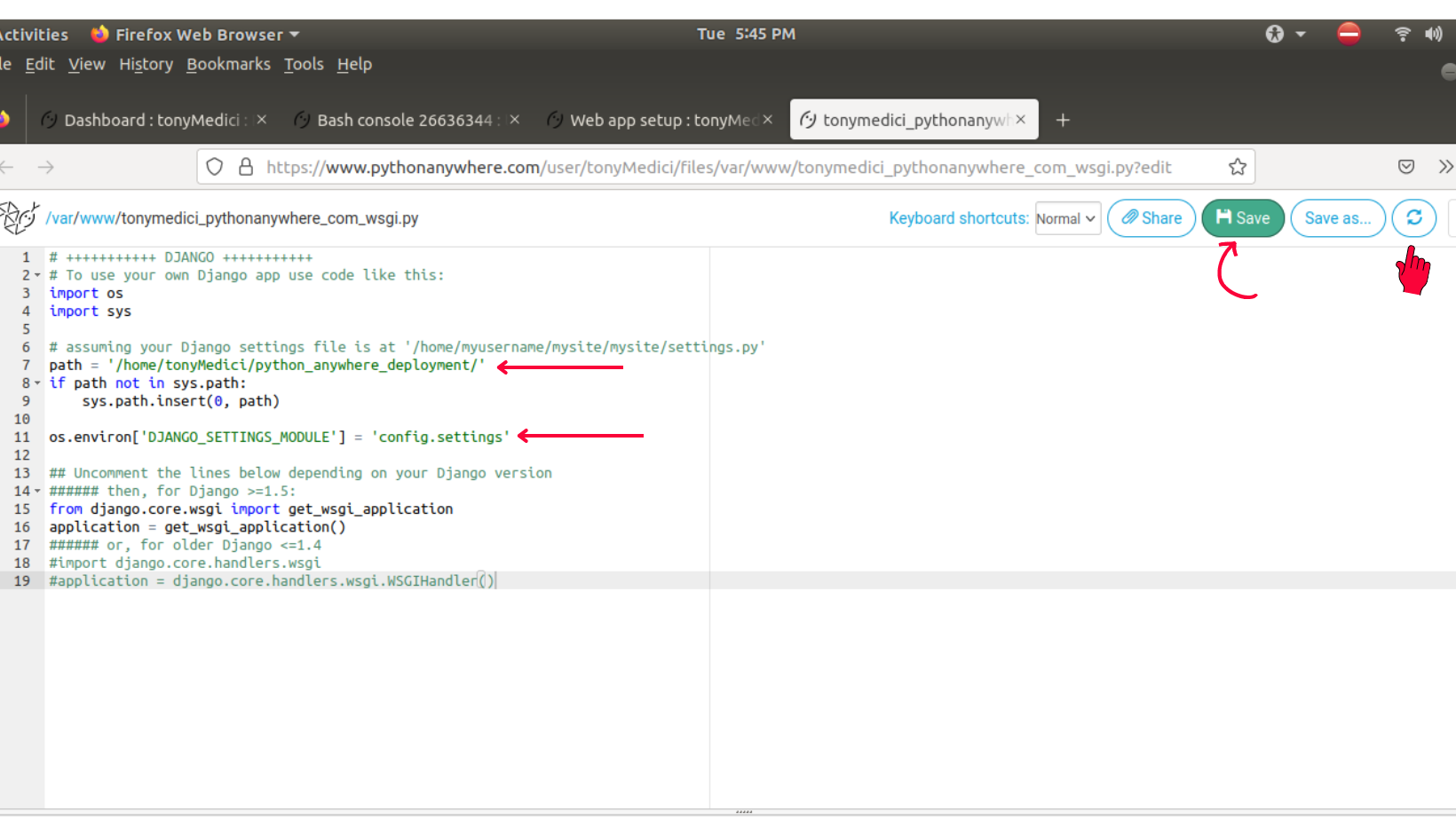Click the volume speaker icon

(x=1434, y=34)
